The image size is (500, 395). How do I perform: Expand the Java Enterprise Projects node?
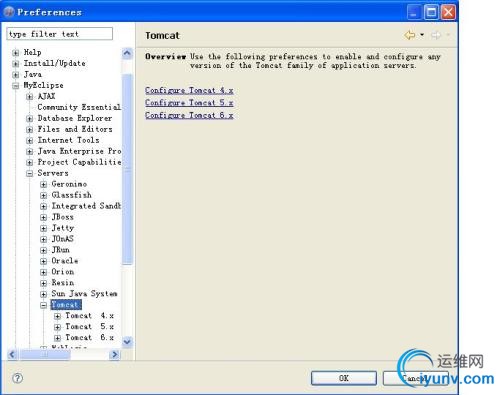point(29,152)
